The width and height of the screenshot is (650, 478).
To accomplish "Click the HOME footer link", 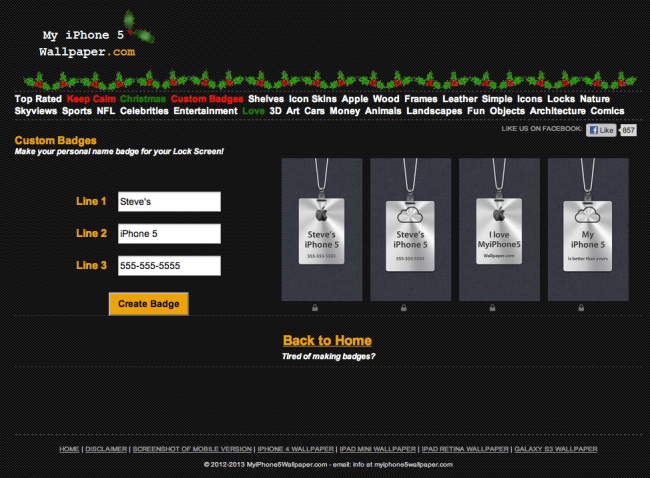I will [69, 449].
